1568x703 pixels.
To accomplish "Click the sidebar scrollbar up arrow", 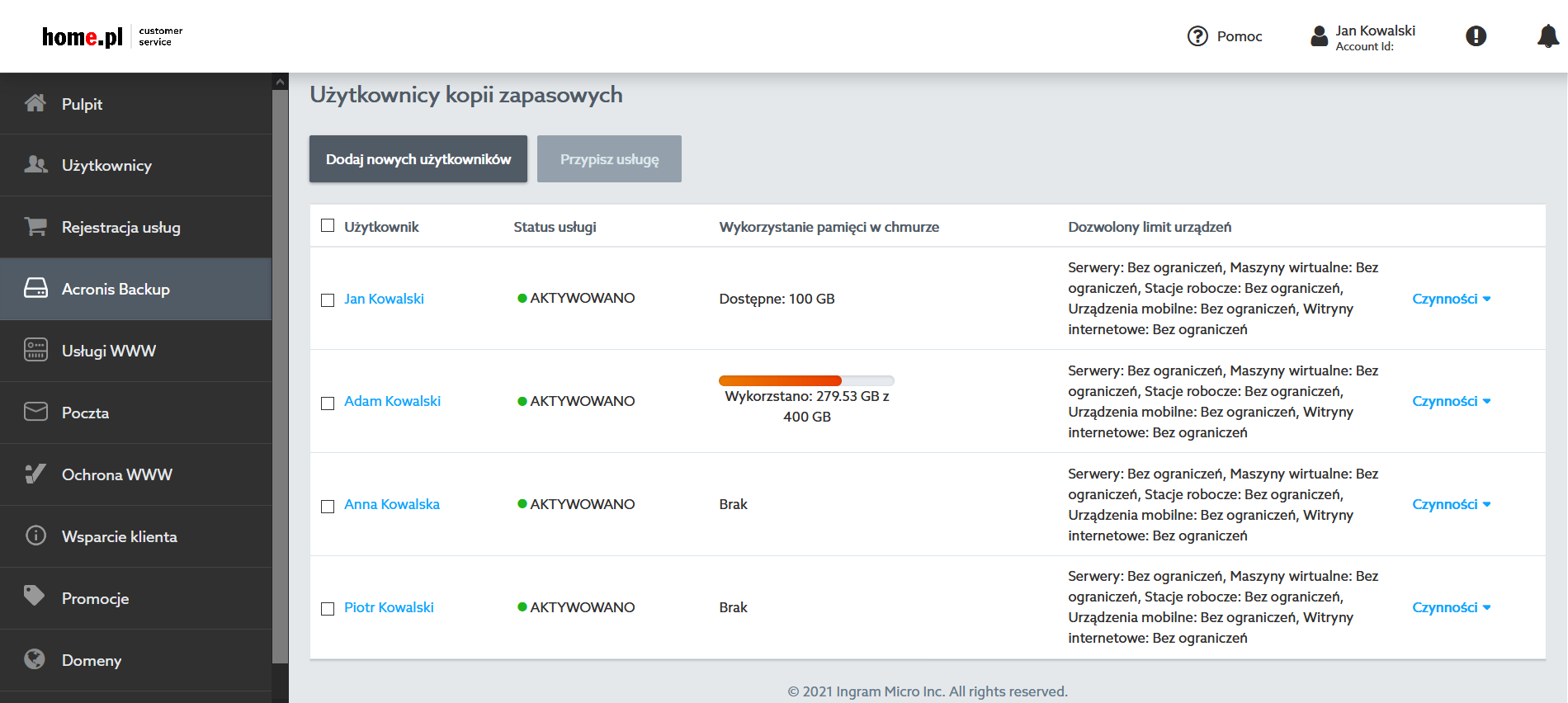I will 281,82.
